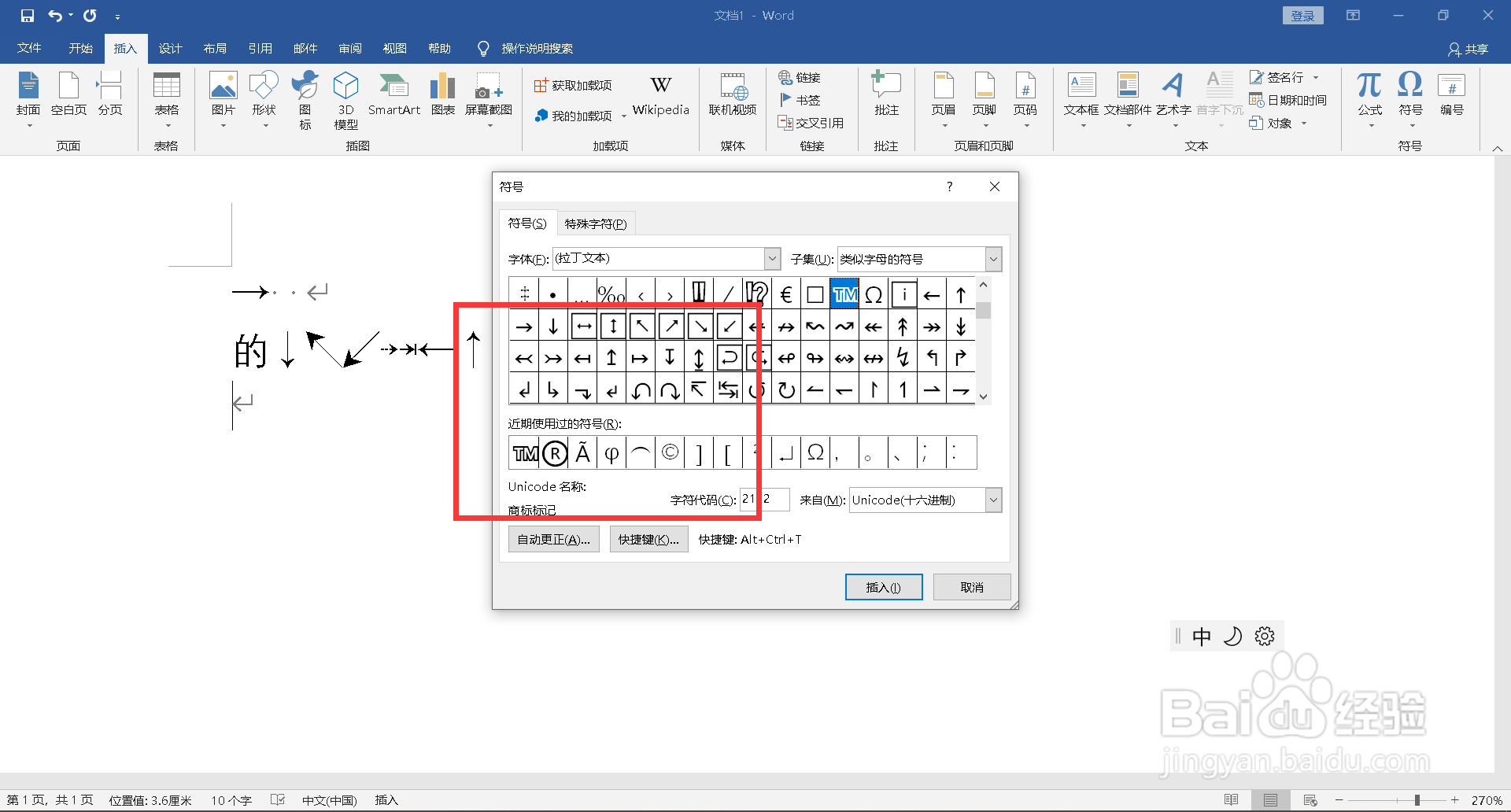
Task: Insert a chart (图表)
Action: [443, 94]
